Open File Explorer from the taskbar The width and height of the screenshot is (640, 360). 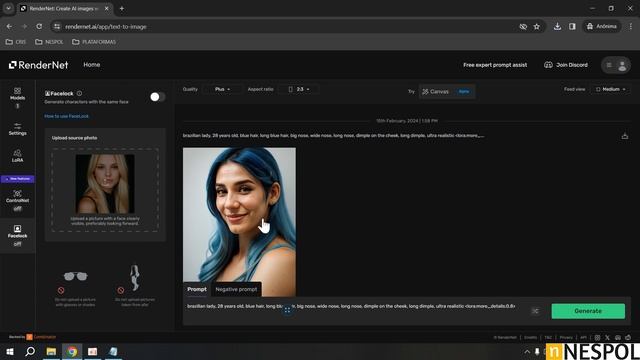51,351
